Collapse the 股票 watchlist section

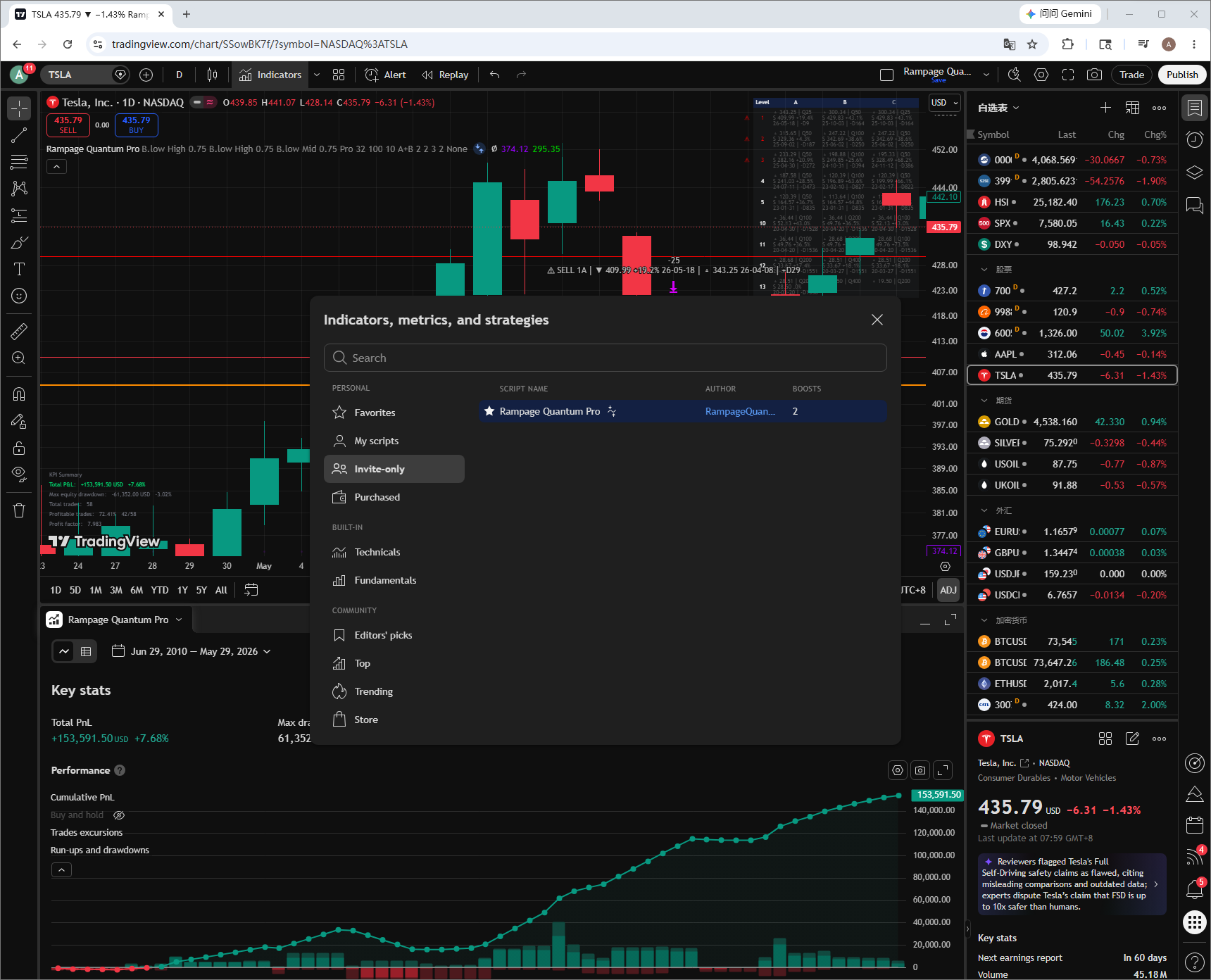click(984, 270)
